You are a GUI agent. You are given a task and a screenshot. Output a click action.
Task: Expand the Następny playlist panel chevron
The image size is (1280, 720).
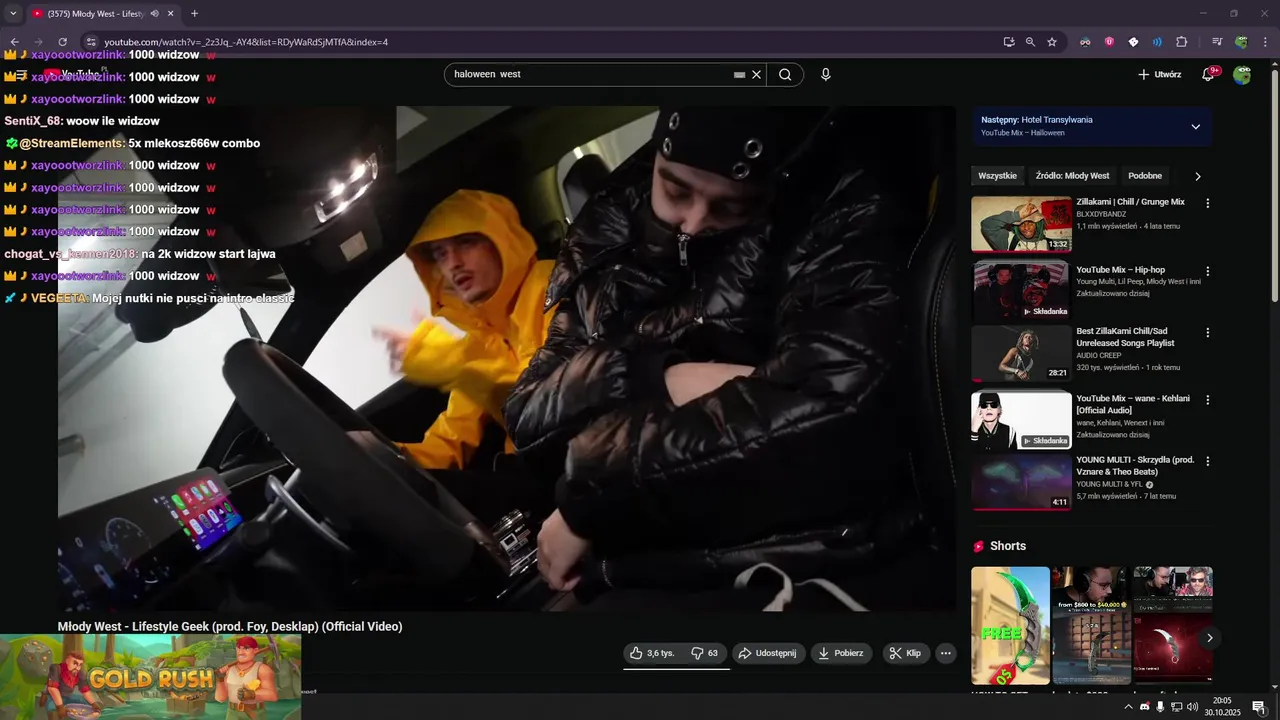pyautogui.click(x=1195, y=127)
